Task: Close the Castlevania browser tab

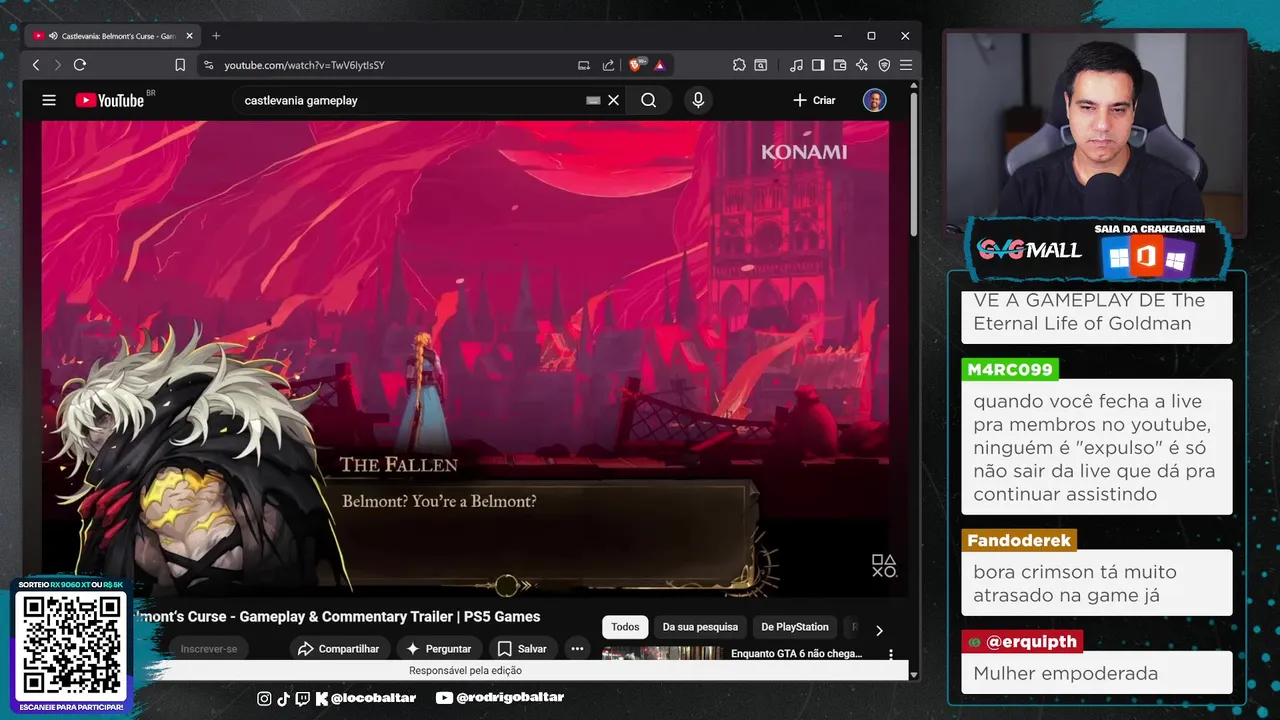Action: click(x=190, y=36)
